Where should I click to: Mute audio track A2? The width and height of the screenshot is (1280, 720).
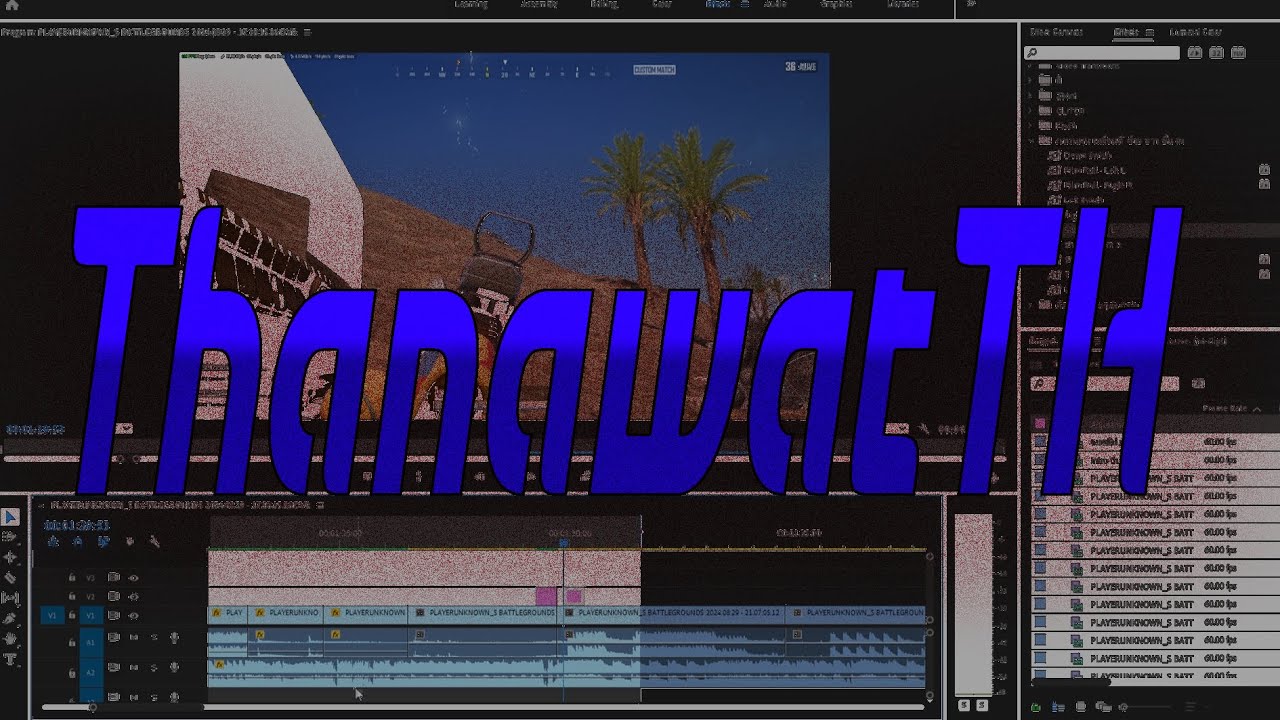tap(134, 667)
